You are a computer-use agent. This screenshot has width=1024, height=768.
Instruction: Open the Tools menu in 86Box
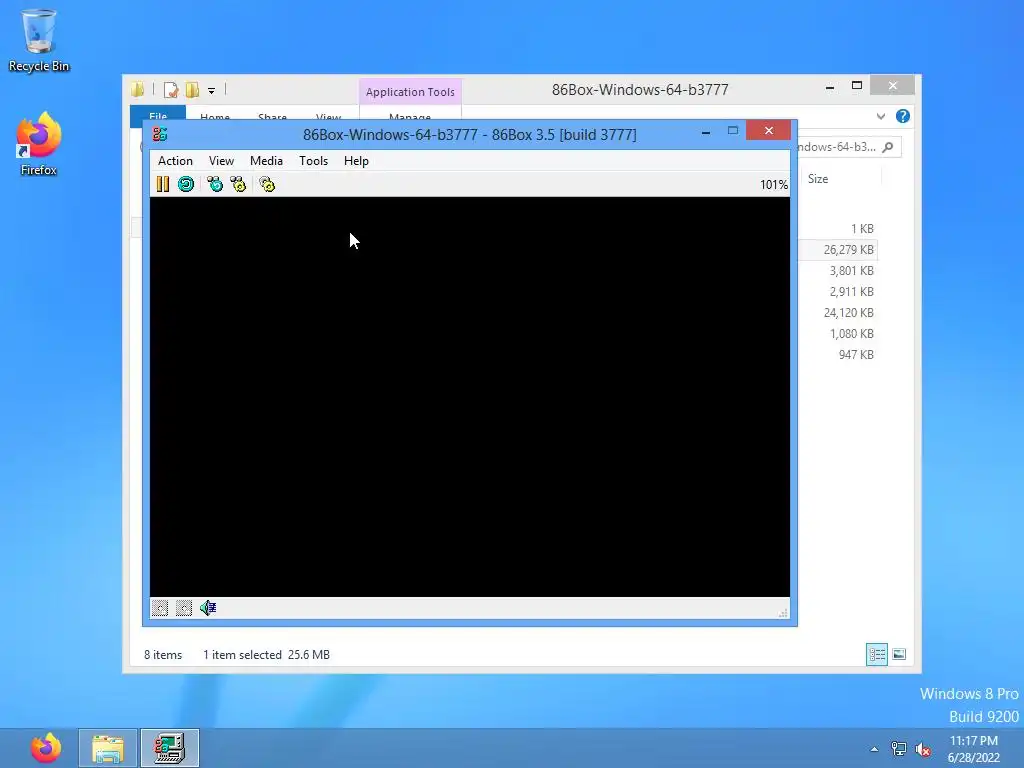coord(313,161)
